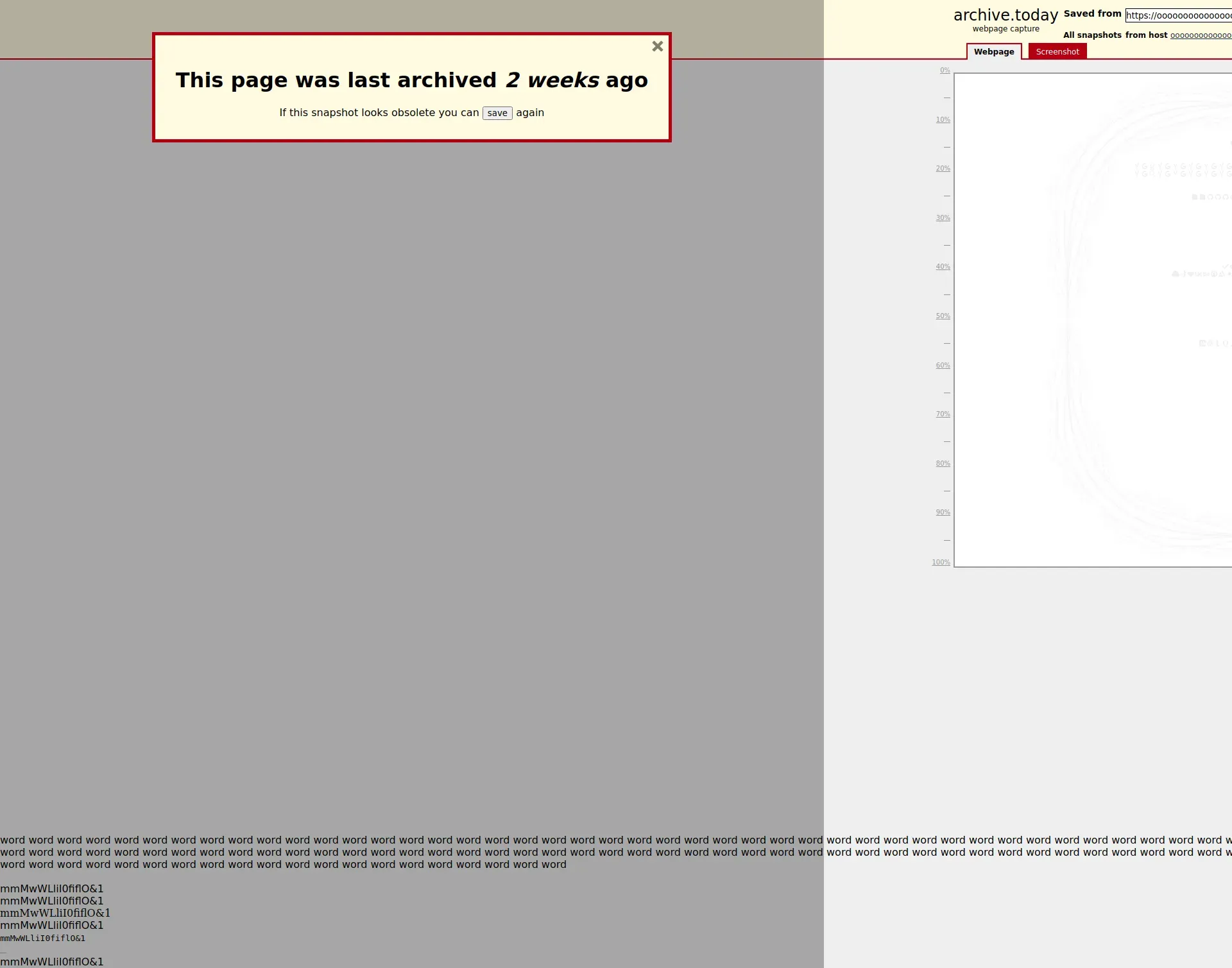Jump to 80% page position marker
This screenshot has height=968, width=1232.
pos(943,464)
